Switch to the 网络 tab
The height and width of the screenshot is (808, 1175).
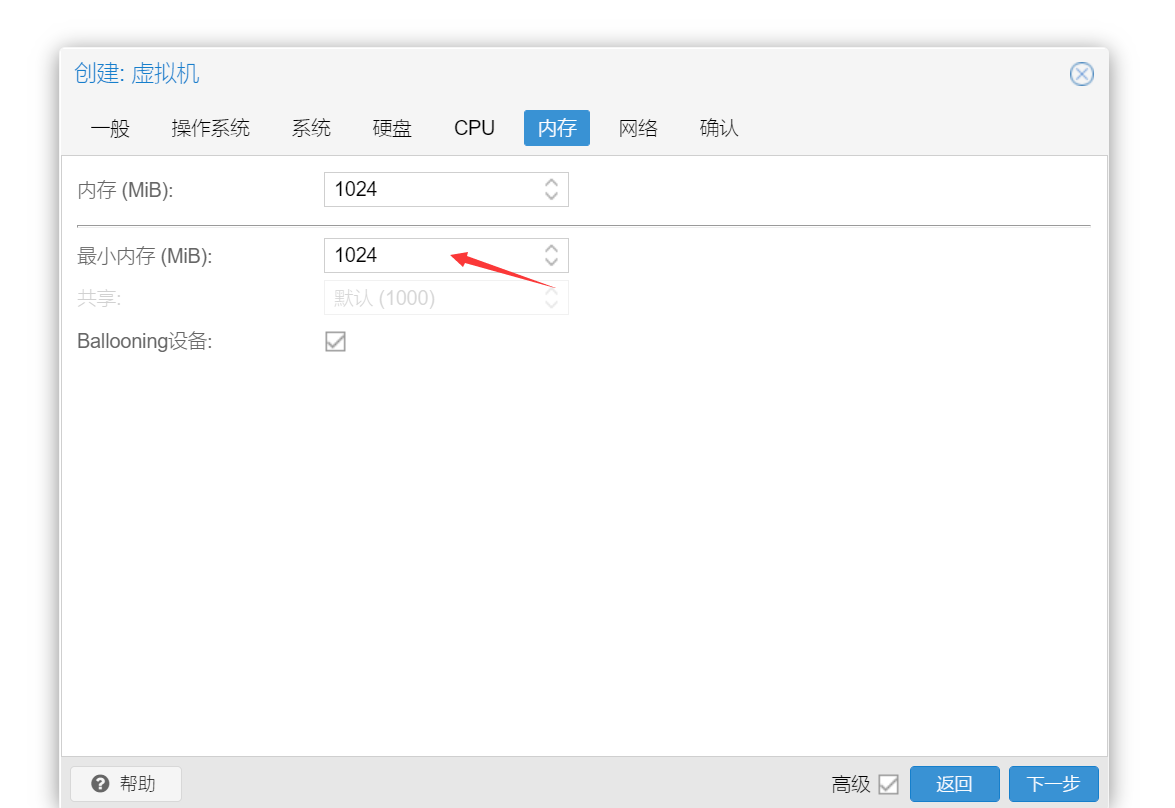coord(638,128)
